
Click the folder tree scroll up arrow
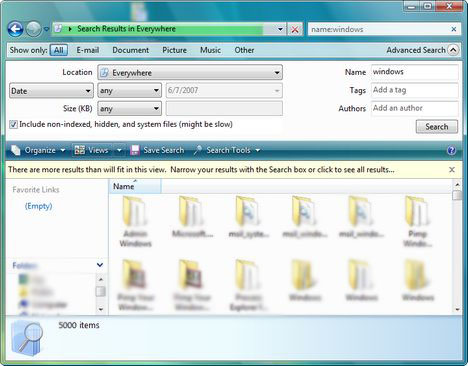(x=101, y=279)
